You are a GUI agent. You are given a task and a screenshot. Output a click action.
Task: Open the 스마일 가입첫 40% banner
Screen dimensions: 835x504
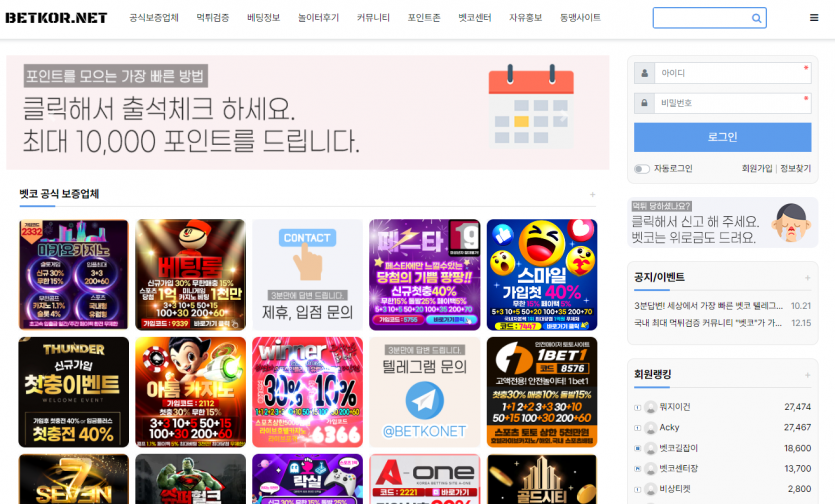[542, 274]
